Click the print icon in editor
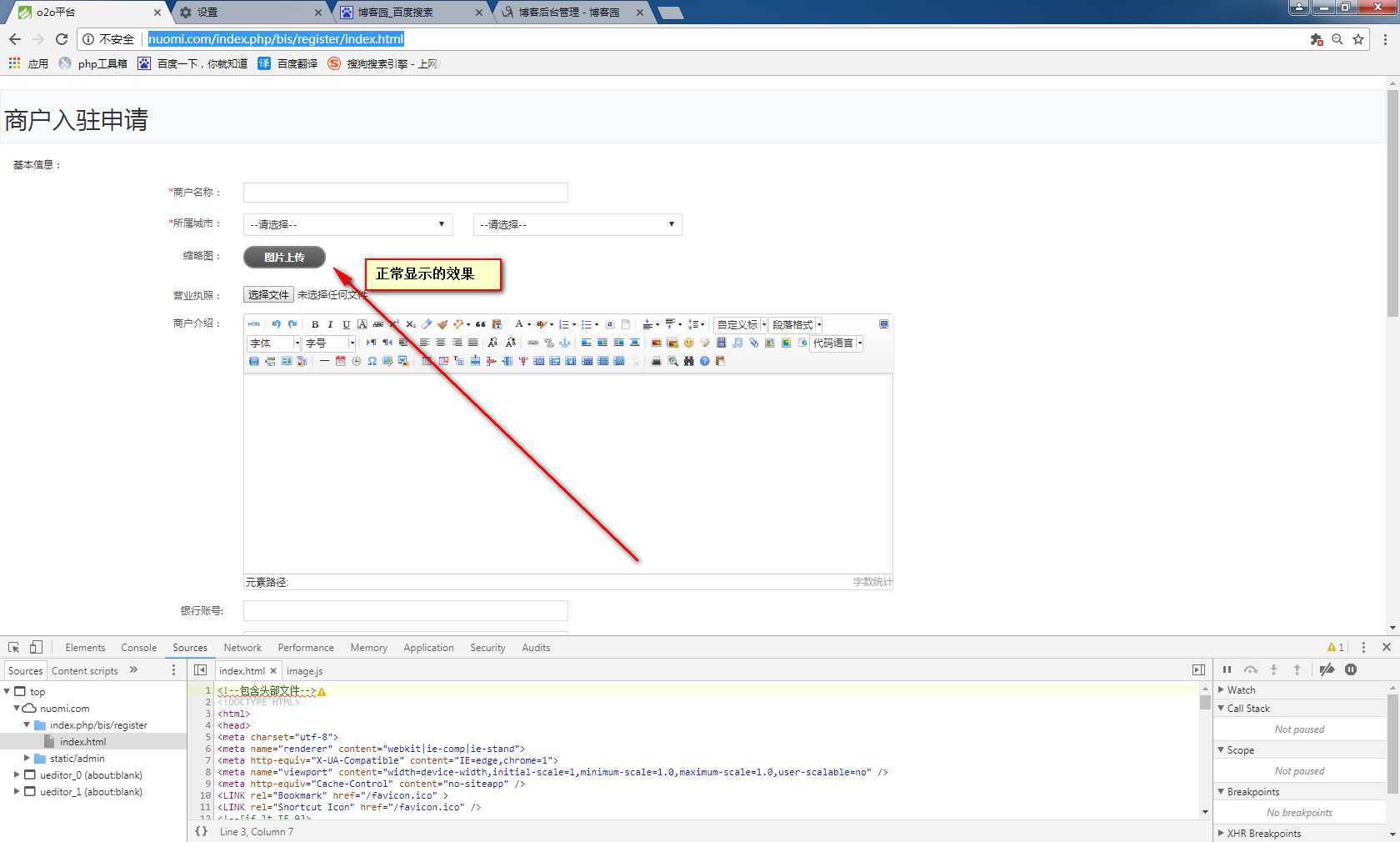This screenshot has width=1400, height=842. point(656,361)
